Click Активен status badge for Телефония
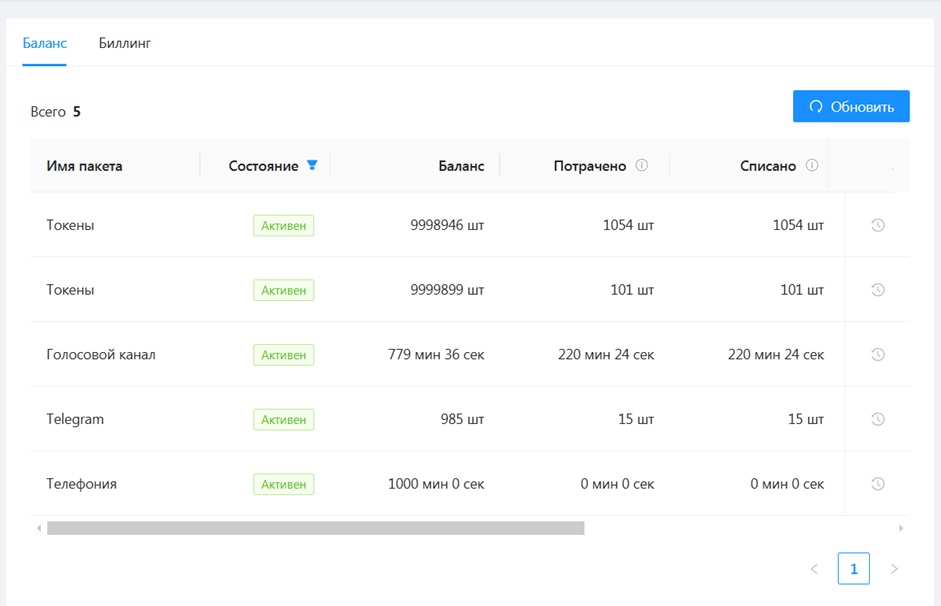The image size is (941, 606). point(283,484)
